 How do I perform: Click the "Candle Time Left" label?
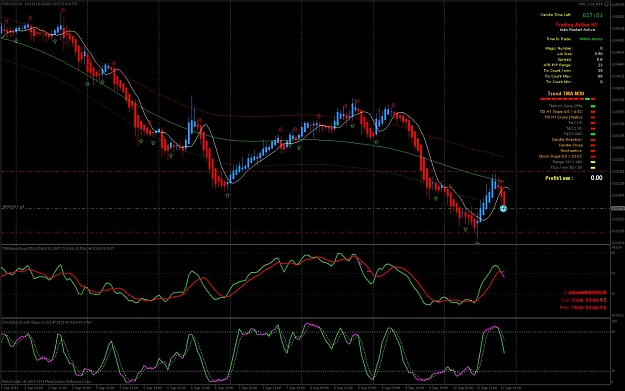tap(555, 15)
